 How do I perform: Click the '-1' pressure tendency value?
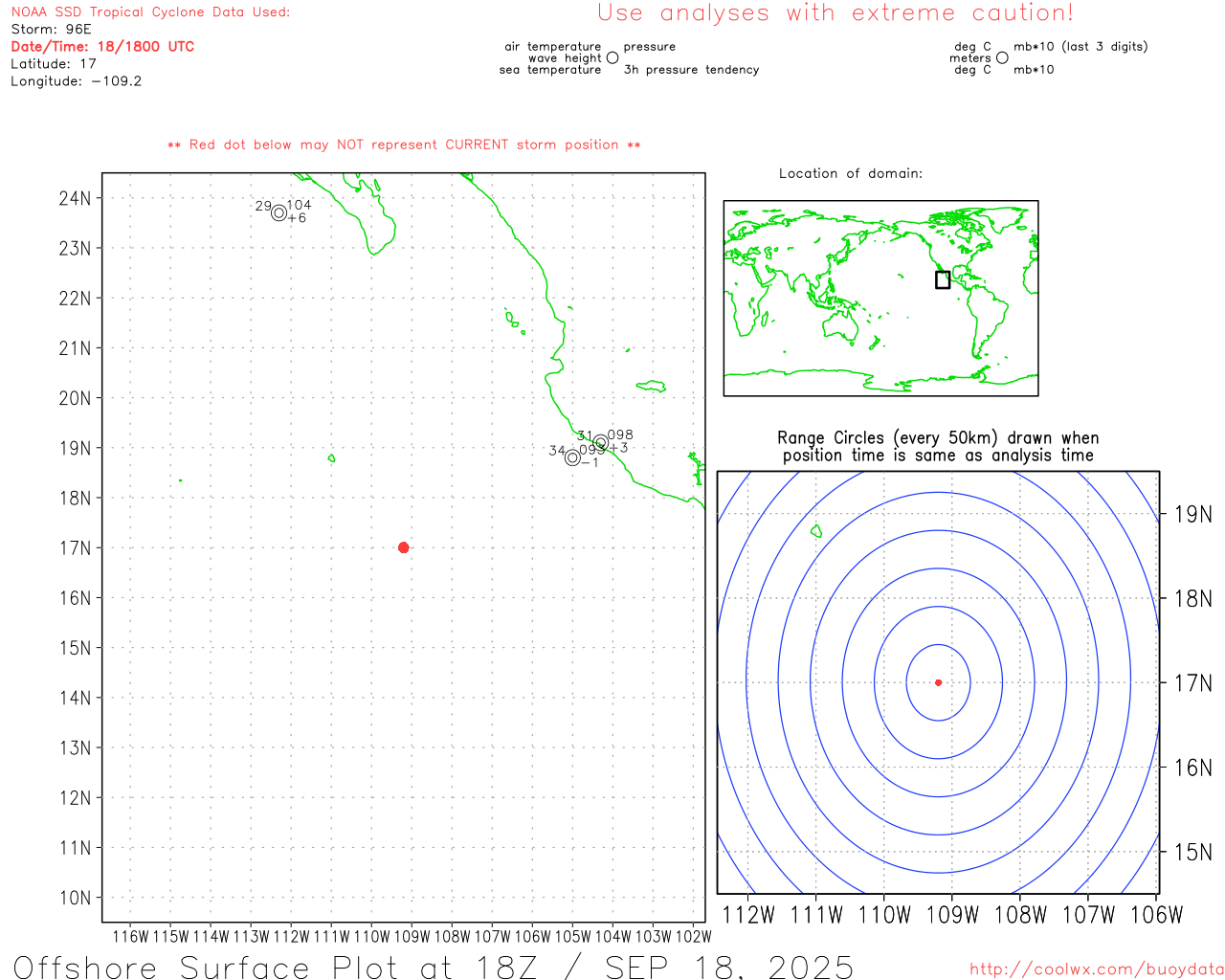589,463
